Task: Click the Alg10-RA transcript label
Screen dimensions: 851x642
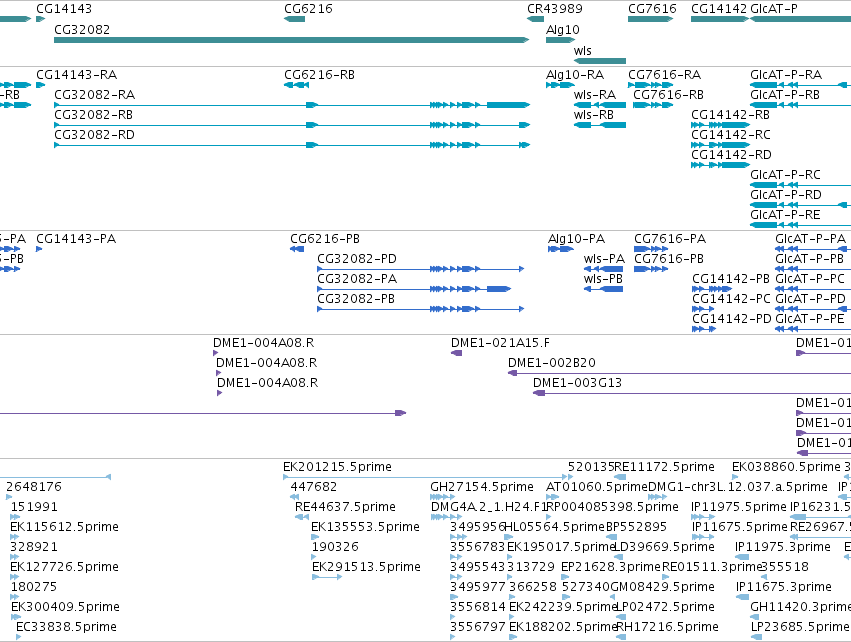Action: [x=575, y=75]
